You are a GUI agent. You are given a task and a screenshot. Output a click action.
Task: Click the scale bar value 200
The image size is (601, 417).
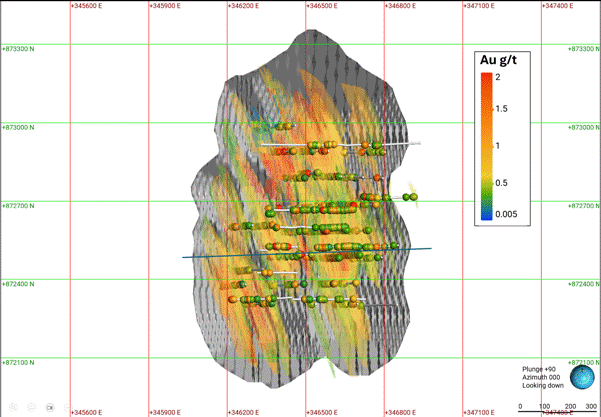tap(570, 406)
